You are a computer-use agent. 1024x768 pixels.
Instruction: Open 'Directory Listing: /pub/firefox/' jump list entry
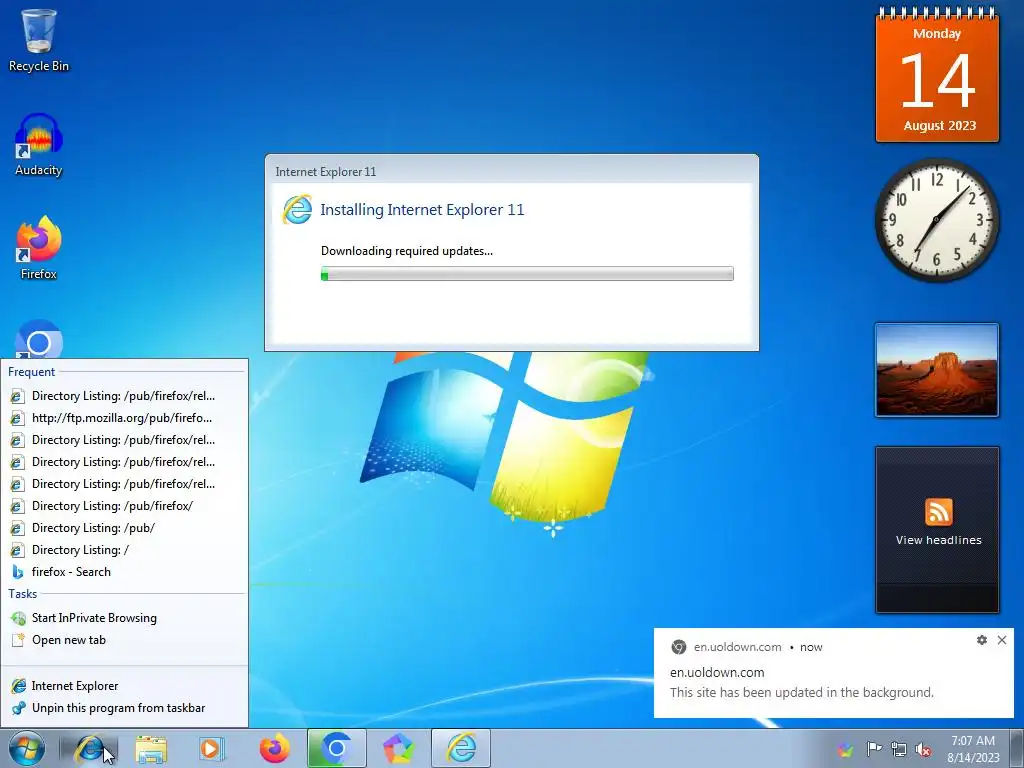[124, 505]
